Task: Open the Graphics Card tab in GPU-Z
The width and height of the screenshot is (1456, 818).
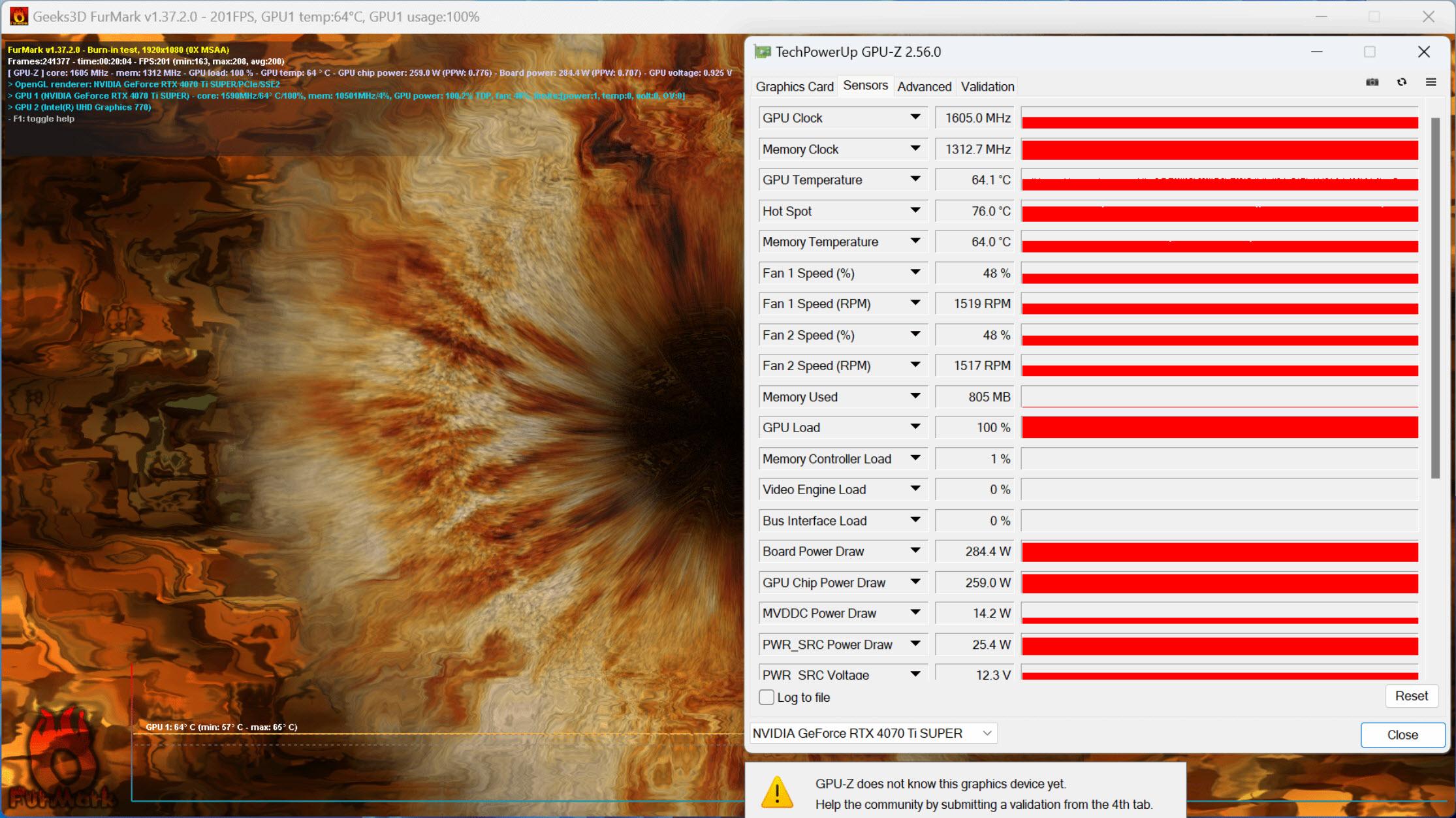Action: click(x=796, y=86)
